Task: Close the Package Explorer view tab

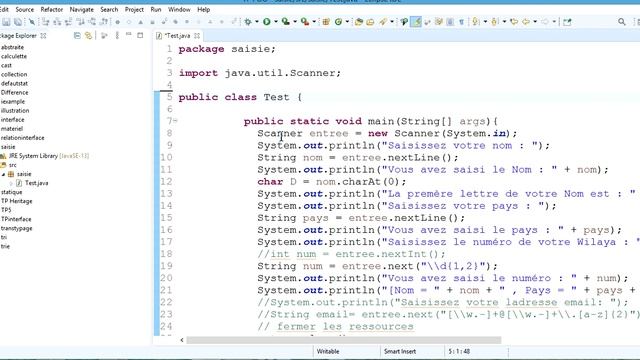Action: coord(43,36)
